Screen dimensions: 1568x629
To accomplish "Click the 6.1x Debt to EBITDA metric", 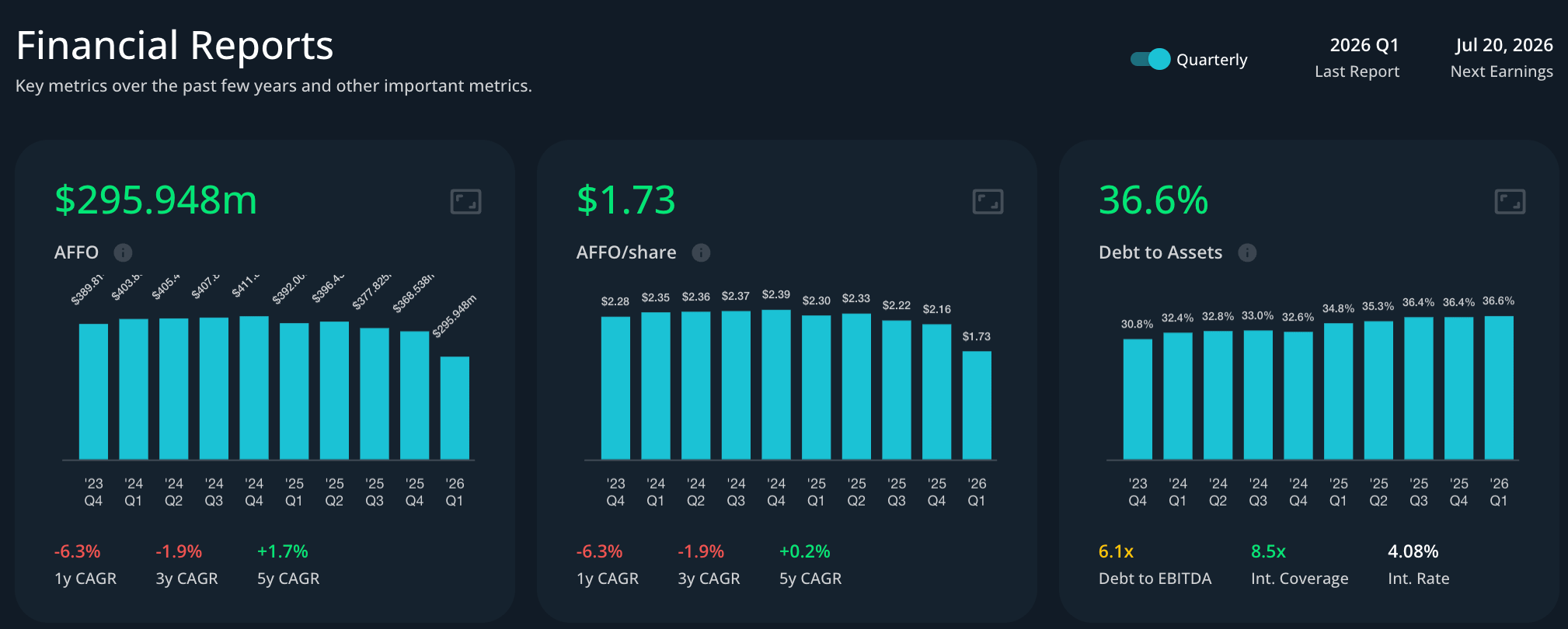I will pos(1116,551).
